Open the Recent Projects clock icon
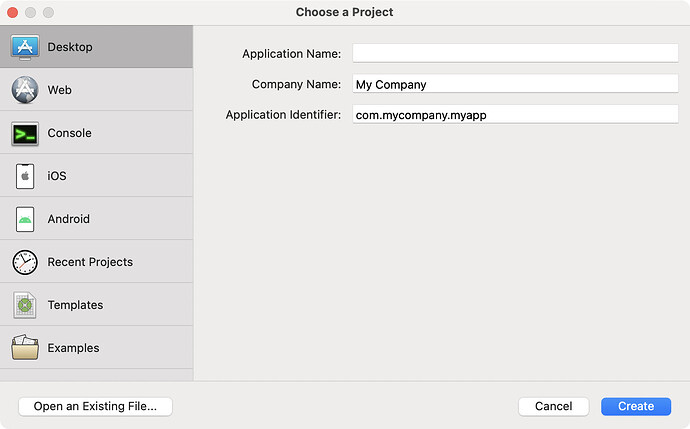 coord(25,262)
